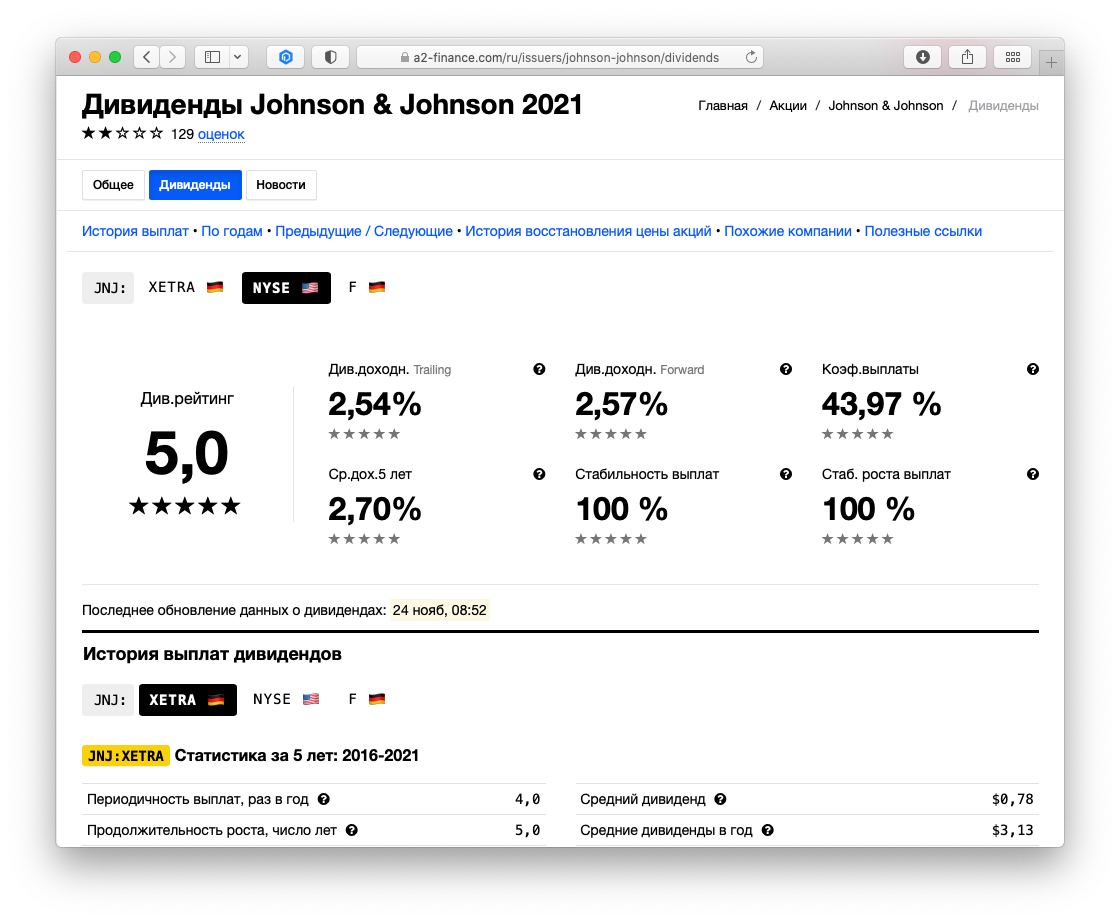Click the '$0,78' average dividend value
Viewport: 1120px width, 921px height.
(1012, 800)
